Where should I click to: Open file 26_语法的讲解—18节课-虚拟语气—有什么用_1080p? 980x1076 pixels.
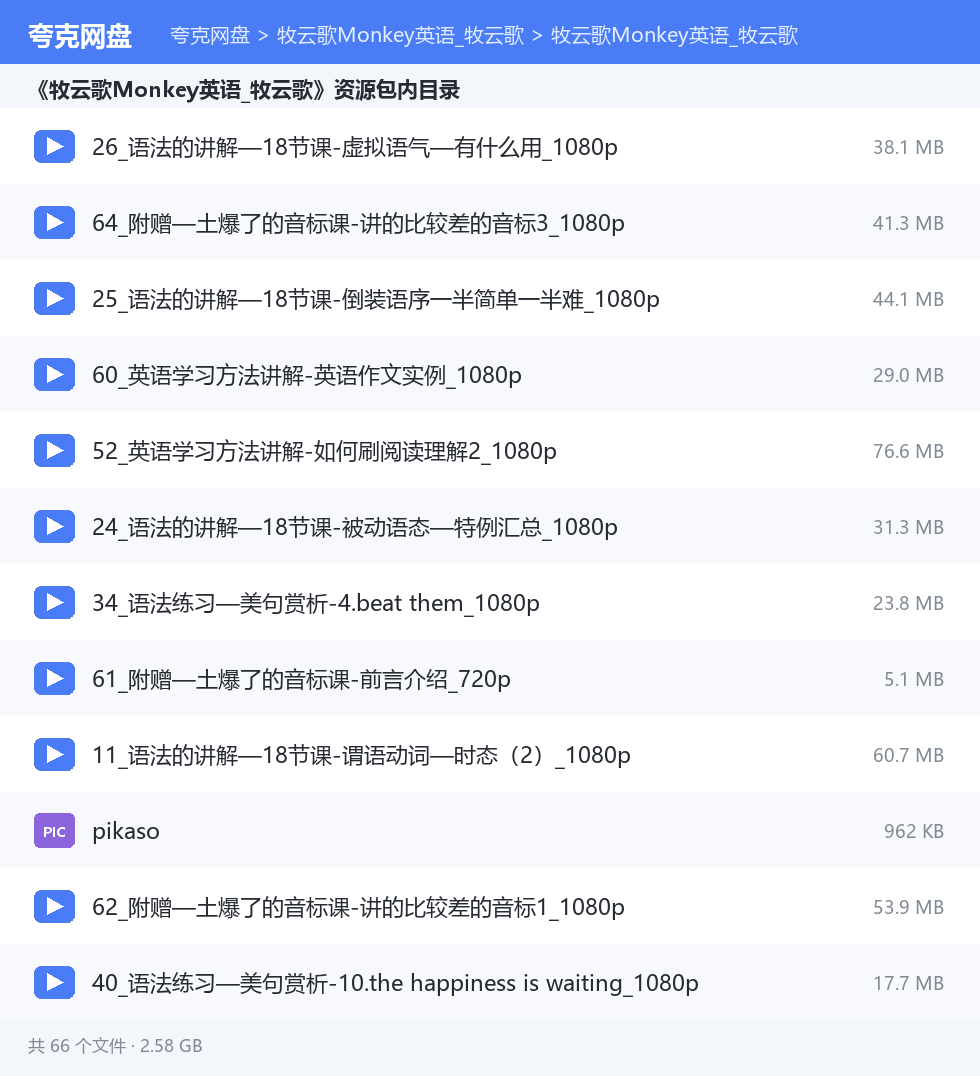pos(355,147)
